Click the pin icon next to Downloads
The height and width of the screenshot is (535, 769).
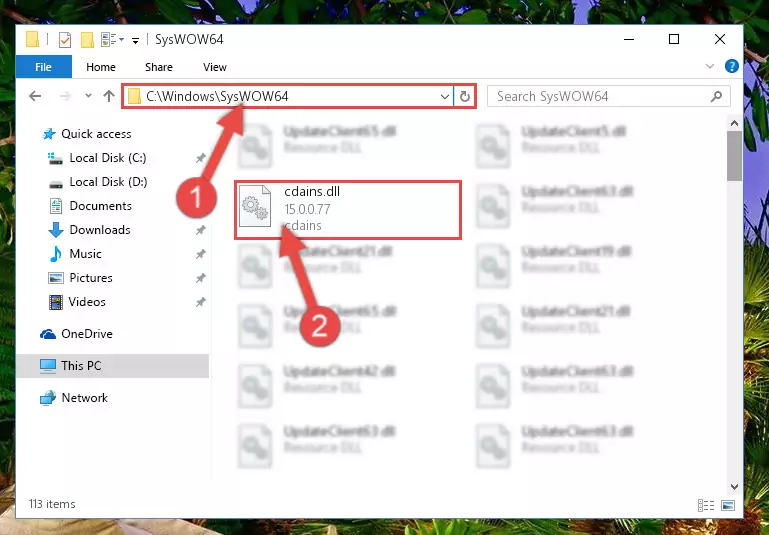pos(200,230)
